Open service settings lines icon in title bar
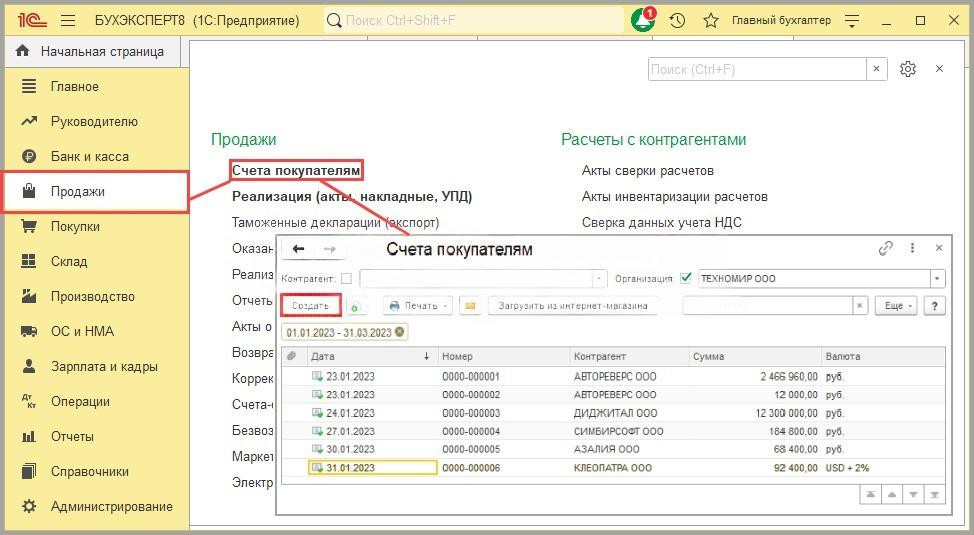974x535 pixels. tap(852, 21)
